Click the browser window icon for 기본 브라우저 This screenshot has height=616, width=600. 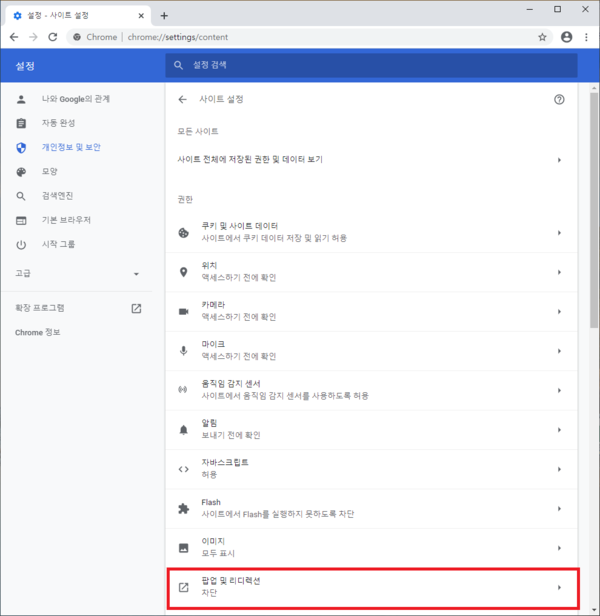pos(21,220)
